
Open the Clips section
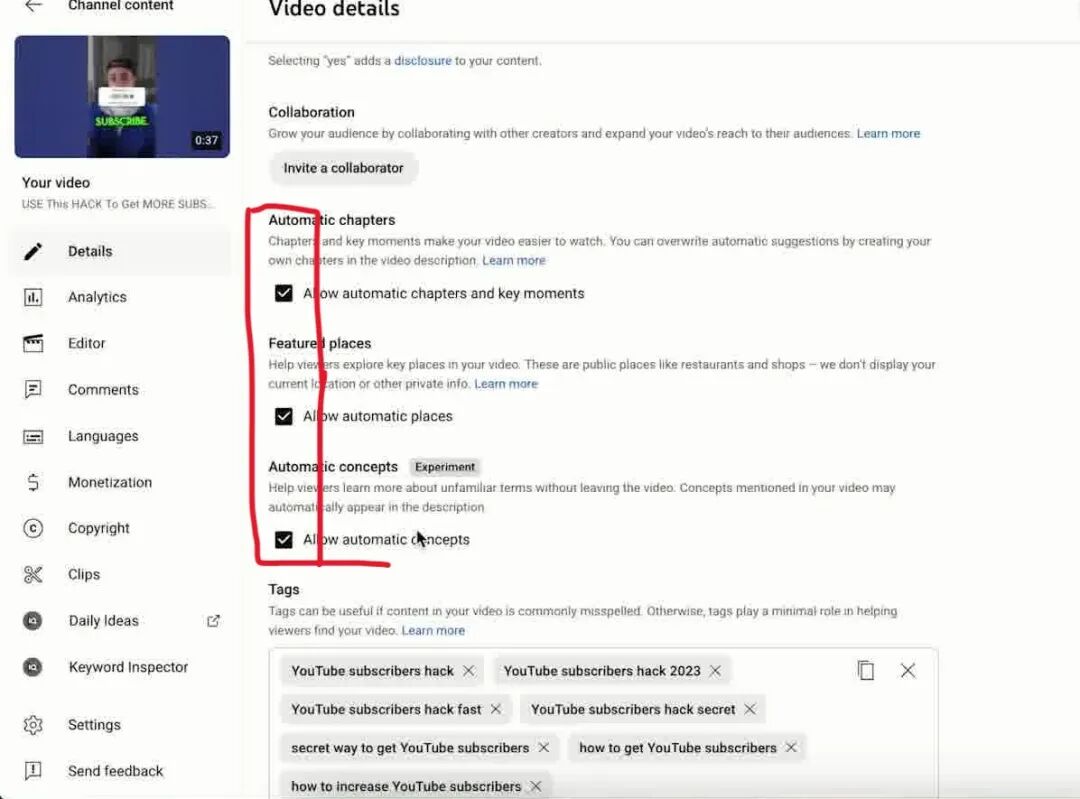[83, 574]
